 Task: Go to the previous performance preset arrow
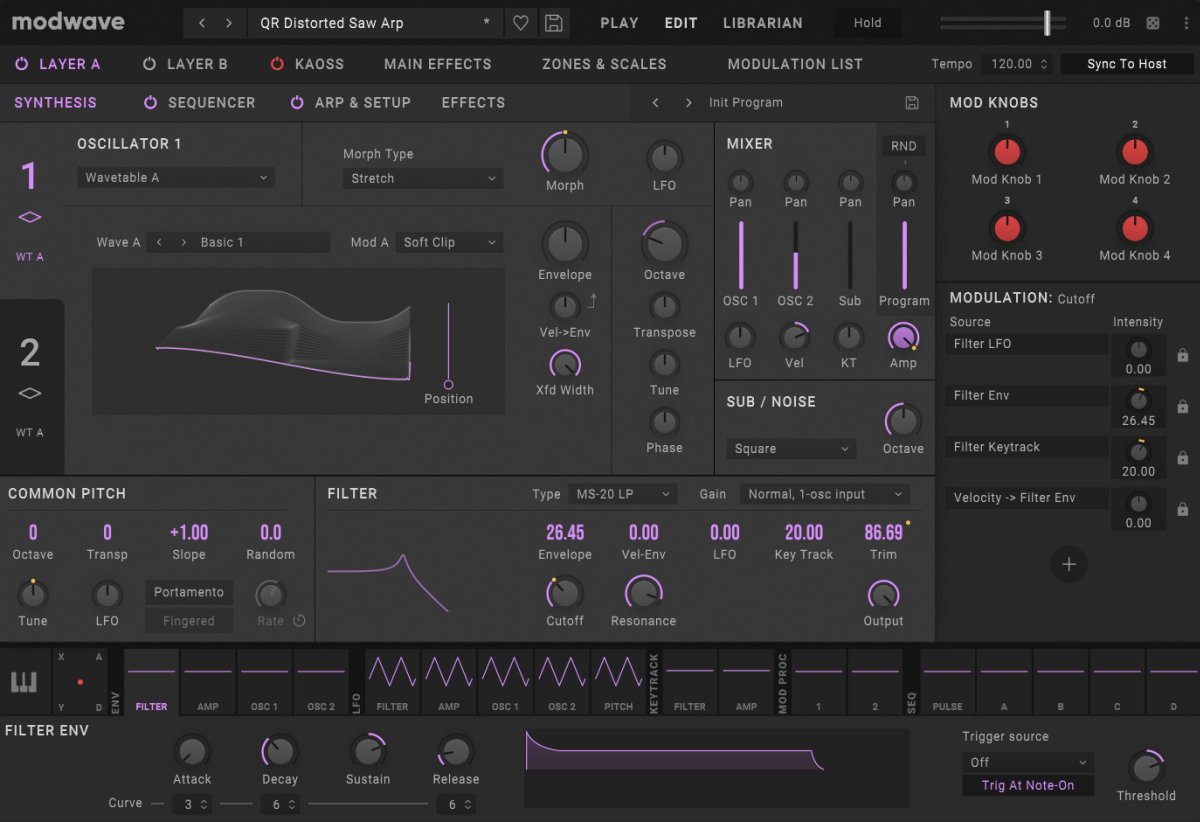(x=202, y=23)
